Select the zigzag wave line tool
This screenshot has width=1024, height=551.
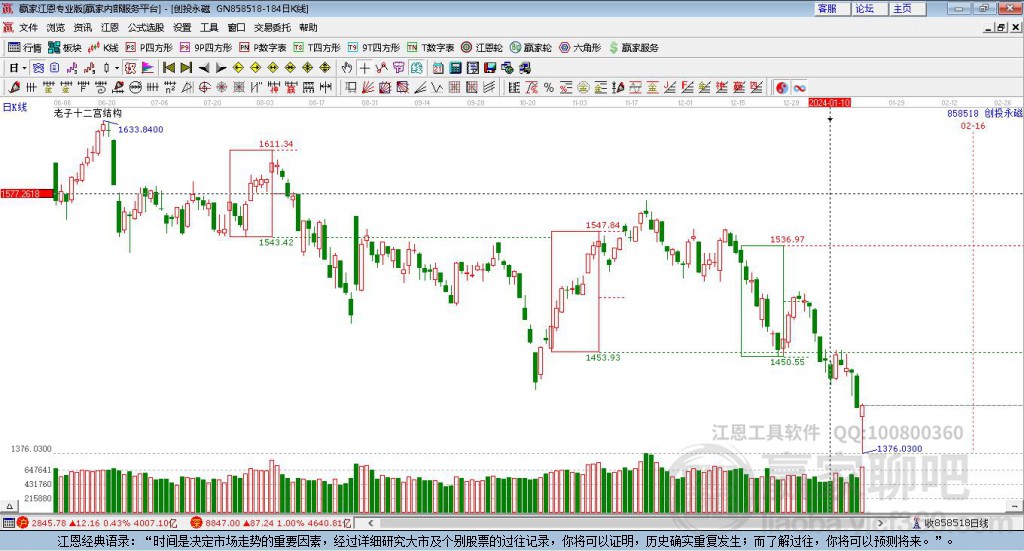pyautogui.click(x=437, y=87)
